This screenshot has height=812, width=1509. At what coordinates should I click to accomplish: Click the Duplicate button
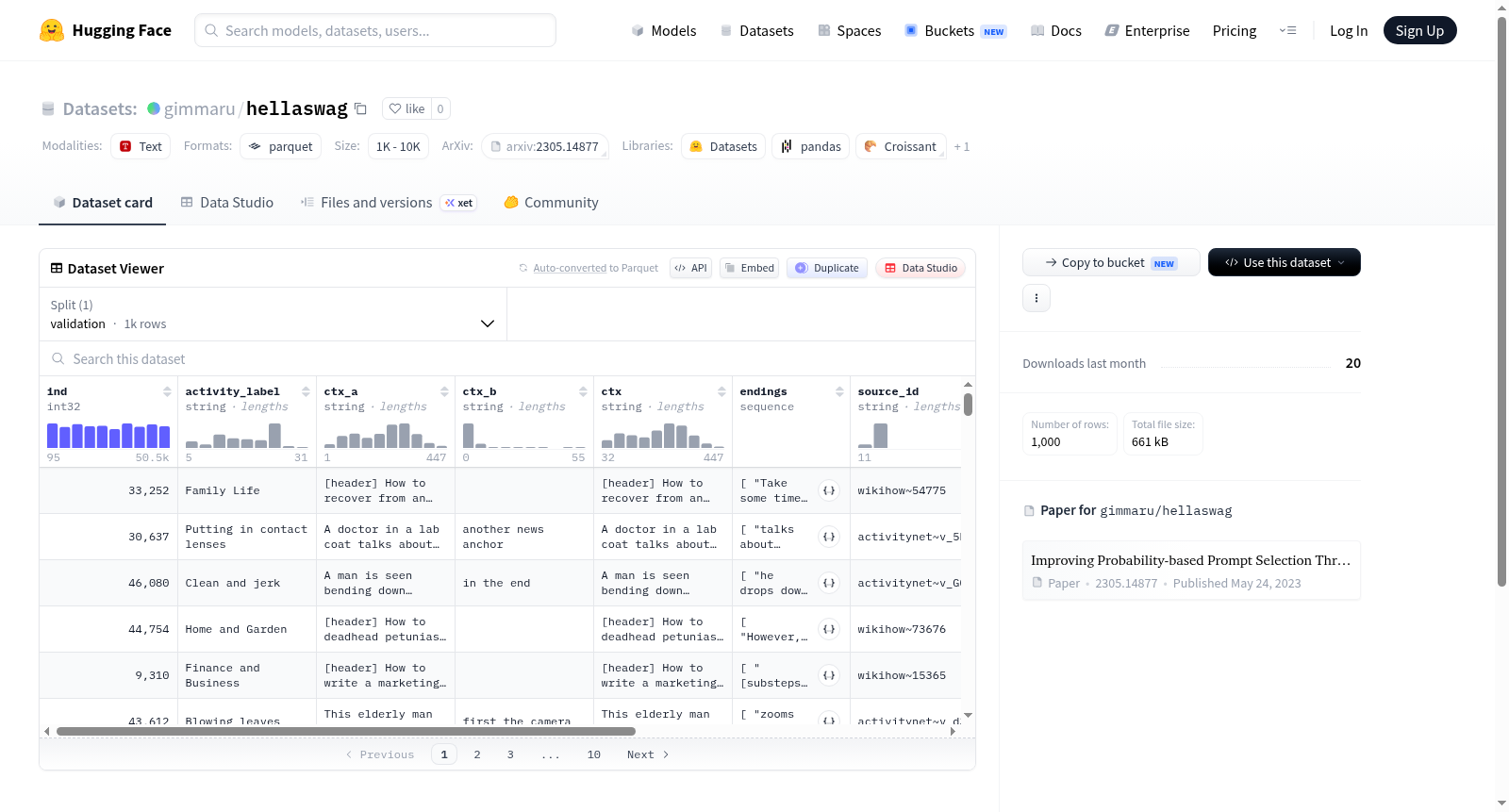click(x=827, y=268)
